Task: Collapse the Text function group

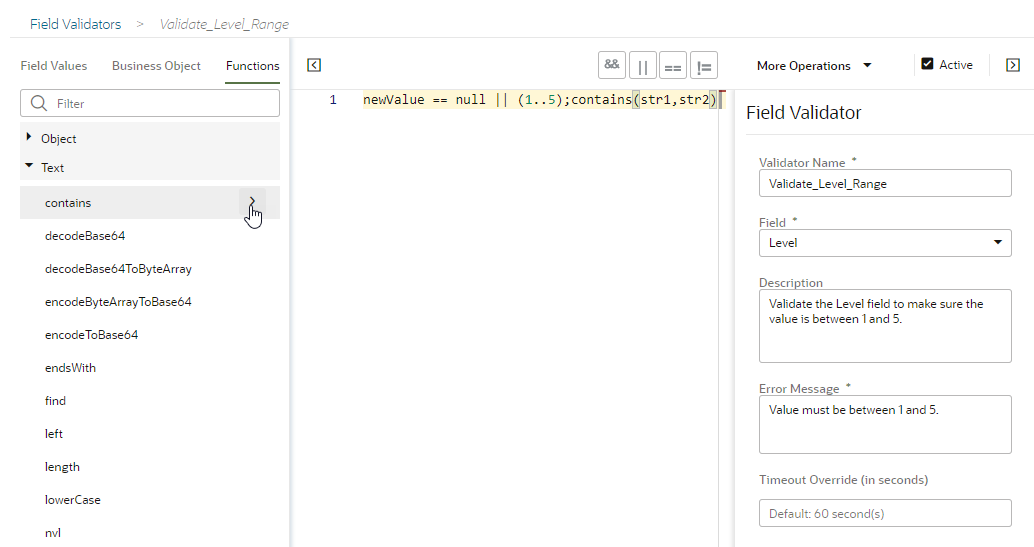Action: [x=28, y=166]
